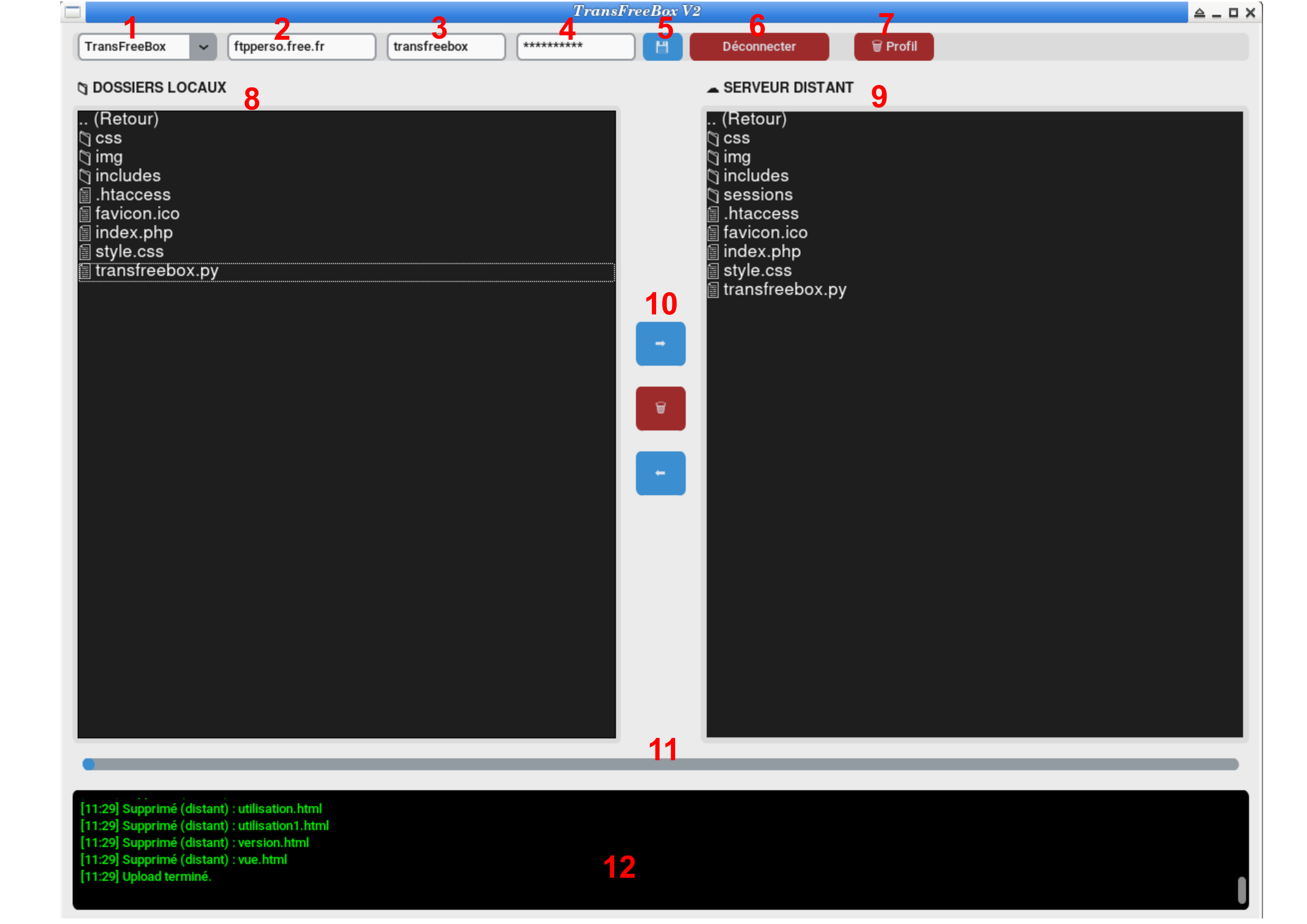Screen dimensions: 1307x924
Task: Select style.css in the local list
Action: click(x=346, y=251)
